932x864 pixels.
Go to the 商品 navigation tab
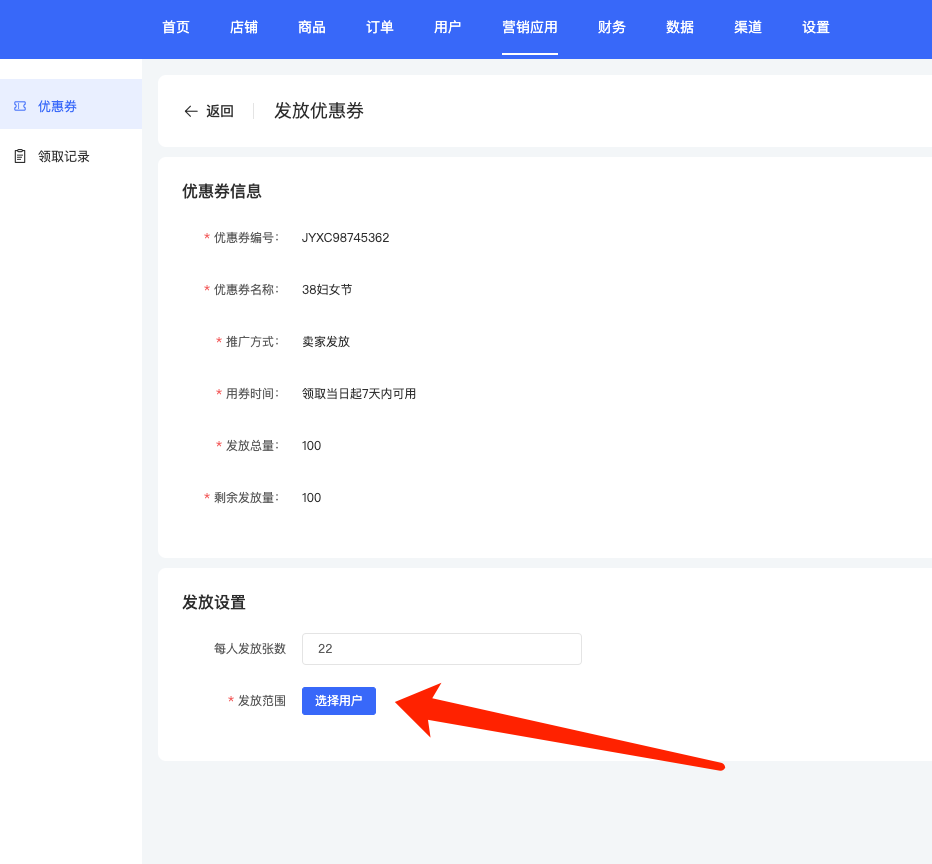[x=312, y=28]
